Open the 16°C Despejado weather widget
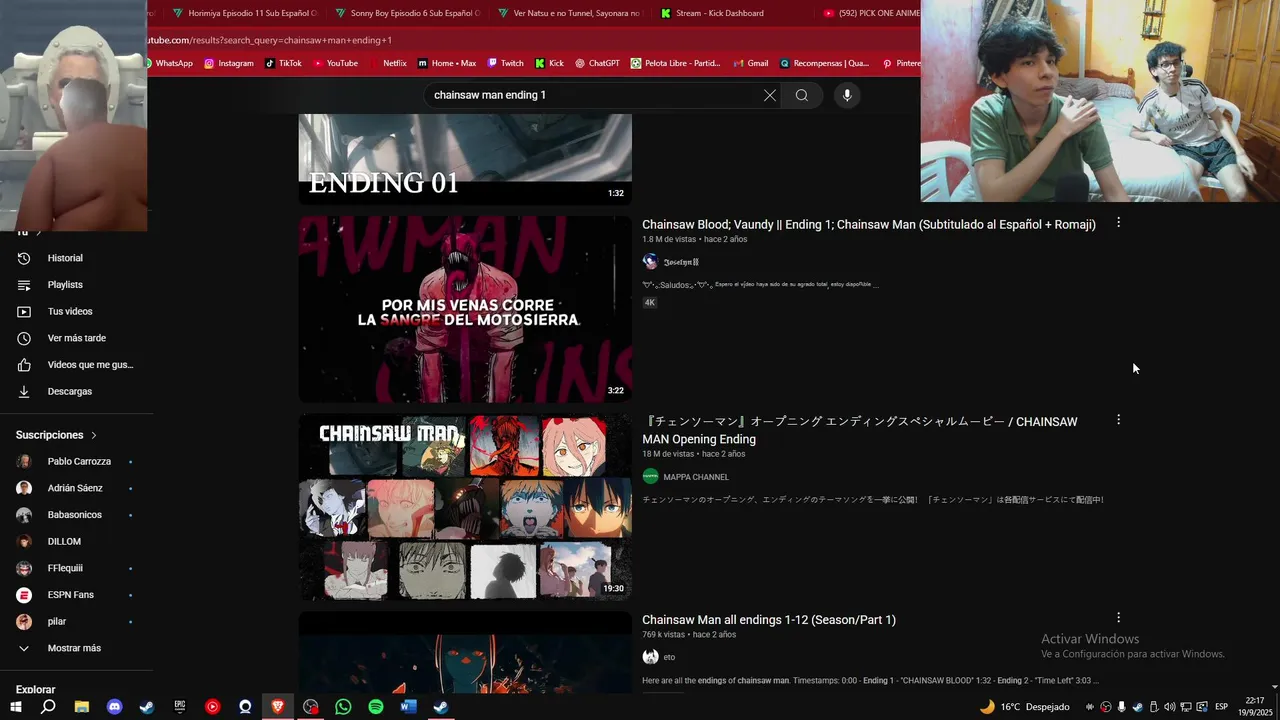This screenshot has height=720, width=1280. [1024, 707]
